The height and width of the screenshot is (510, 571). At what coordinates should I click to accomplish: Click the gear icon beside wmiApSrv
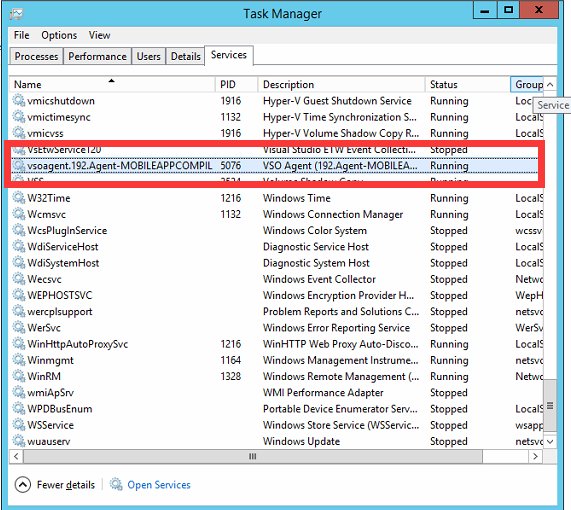click(x=19, y=392)
